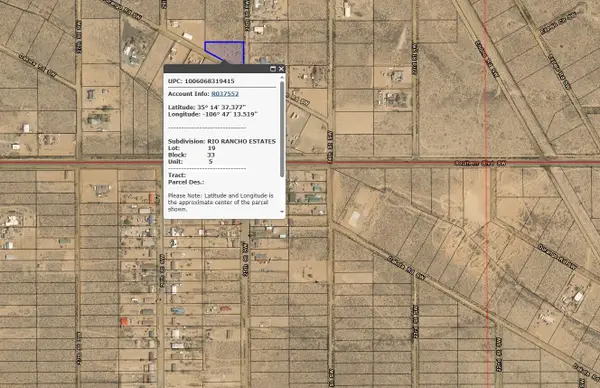Close the parcel info popup

tap(281, 69)
